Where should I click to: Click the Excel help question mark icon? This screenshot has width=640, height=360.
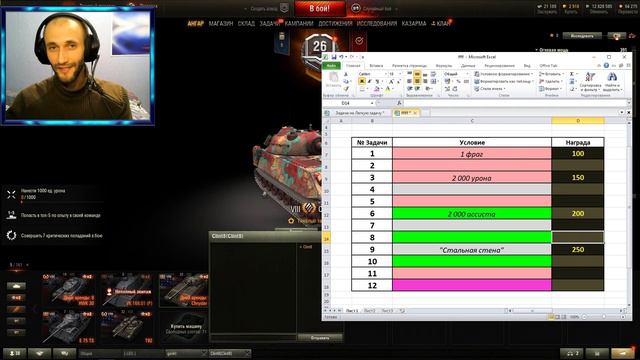(606, 65)
